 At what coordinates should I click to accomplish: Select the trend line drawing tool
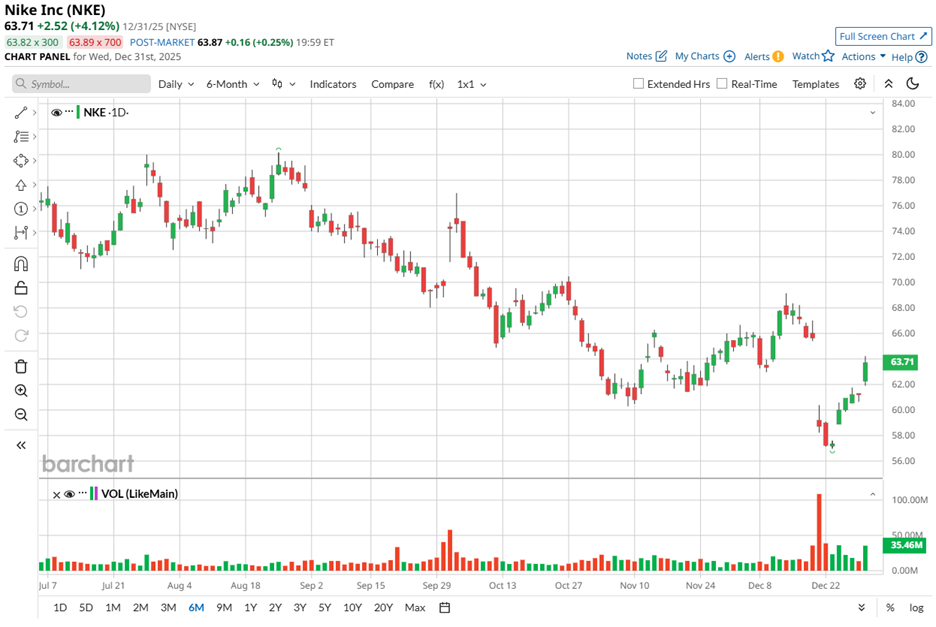(21, 112)
